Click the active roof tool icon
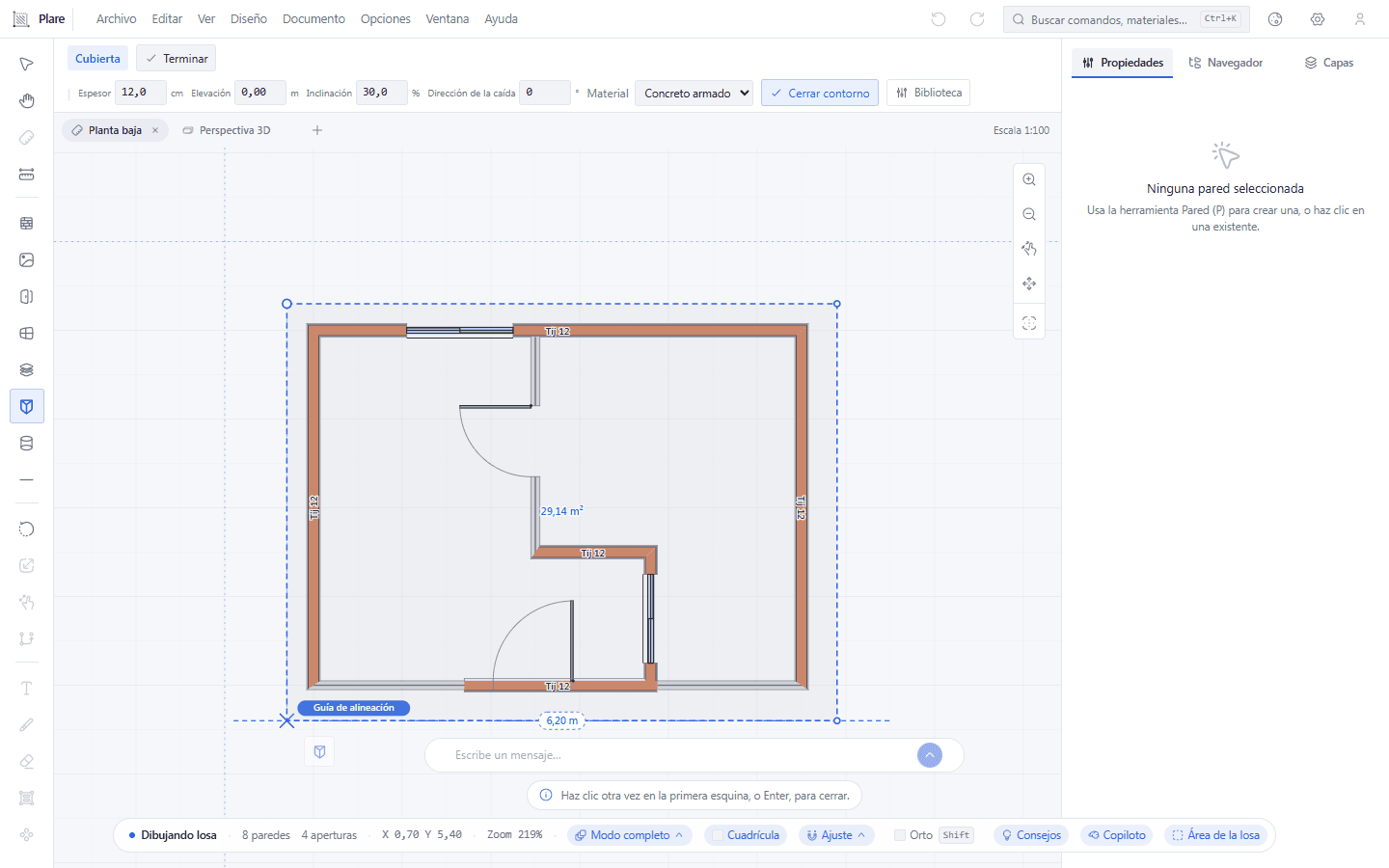The image size is (1389, 868). [27, 407]
